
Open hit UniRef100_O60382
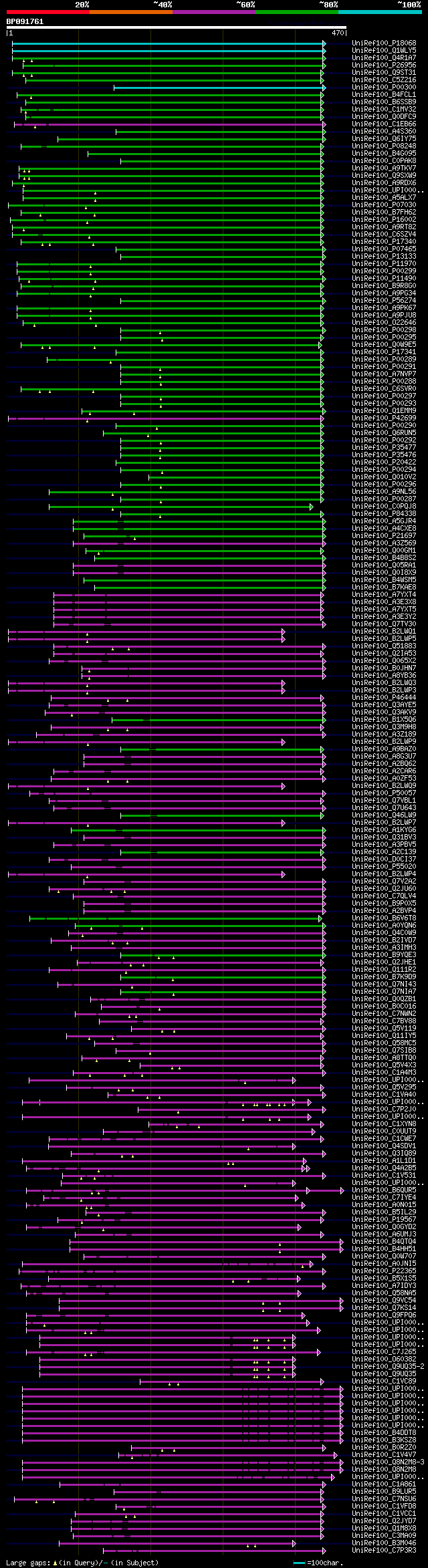[x=384, y=1359]
